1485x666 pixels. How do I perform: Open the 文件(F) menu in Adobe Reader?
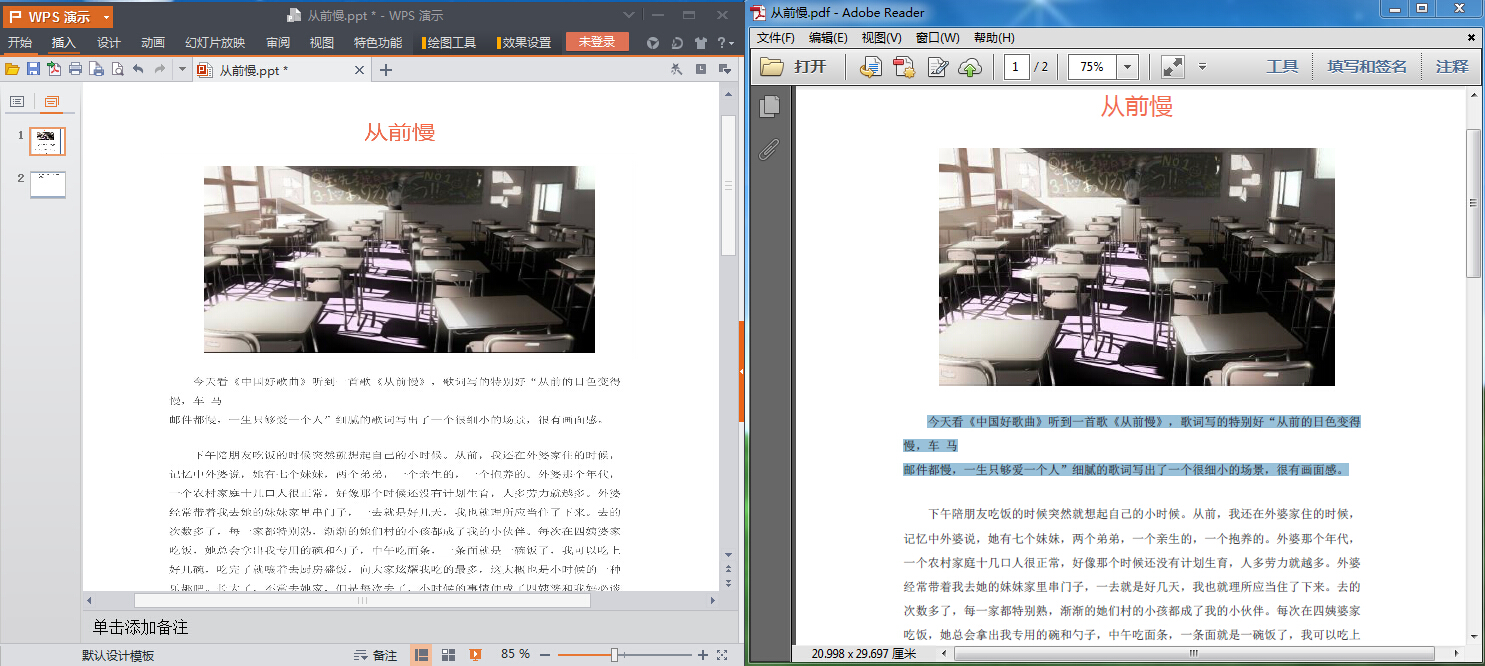[x=775, y=38]
